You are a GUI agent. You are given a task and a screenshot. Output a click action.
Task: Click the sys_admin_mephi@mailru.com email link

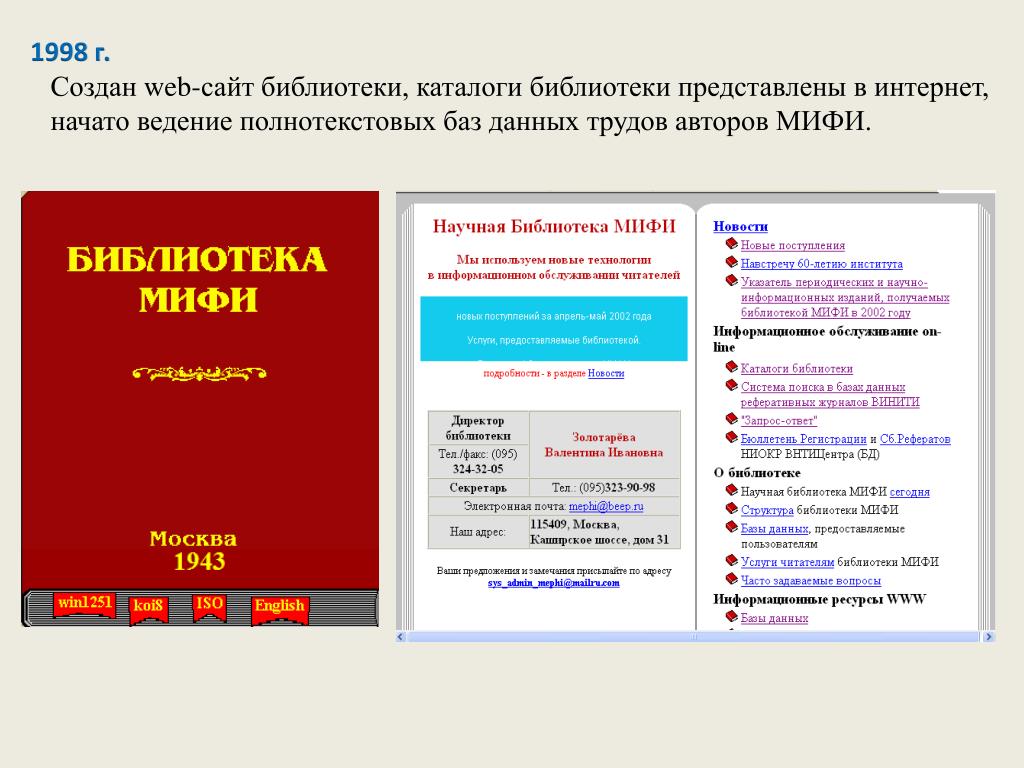coord(553,583)
